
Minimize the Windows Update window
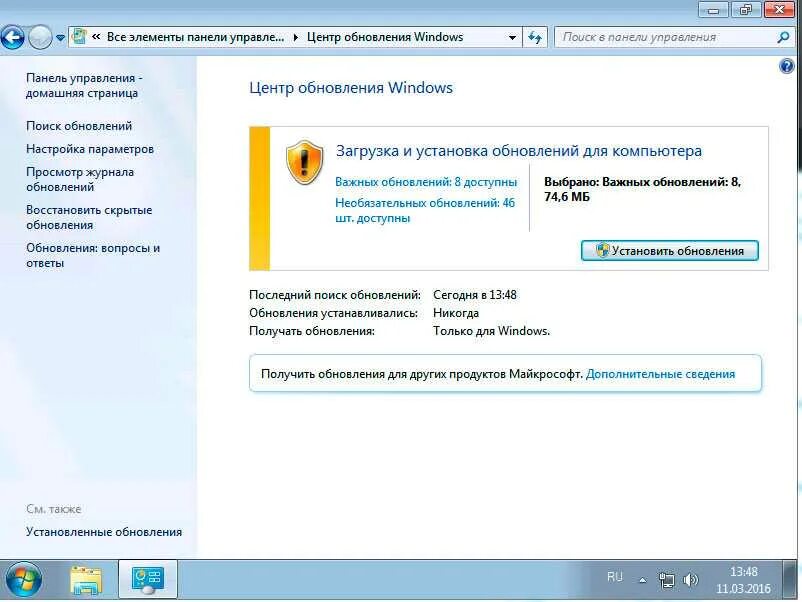(x=713, y=10)
